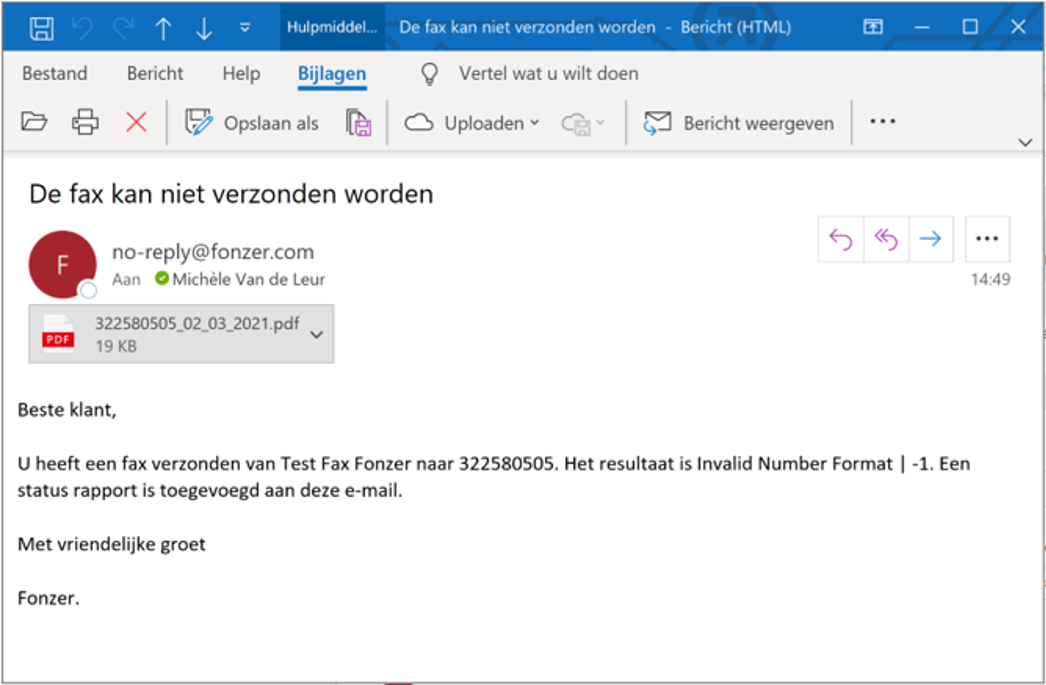Select the Hulpmiddelen contextual tab label
Viewport: 1046px width, 685px height.
coord(332,27)
